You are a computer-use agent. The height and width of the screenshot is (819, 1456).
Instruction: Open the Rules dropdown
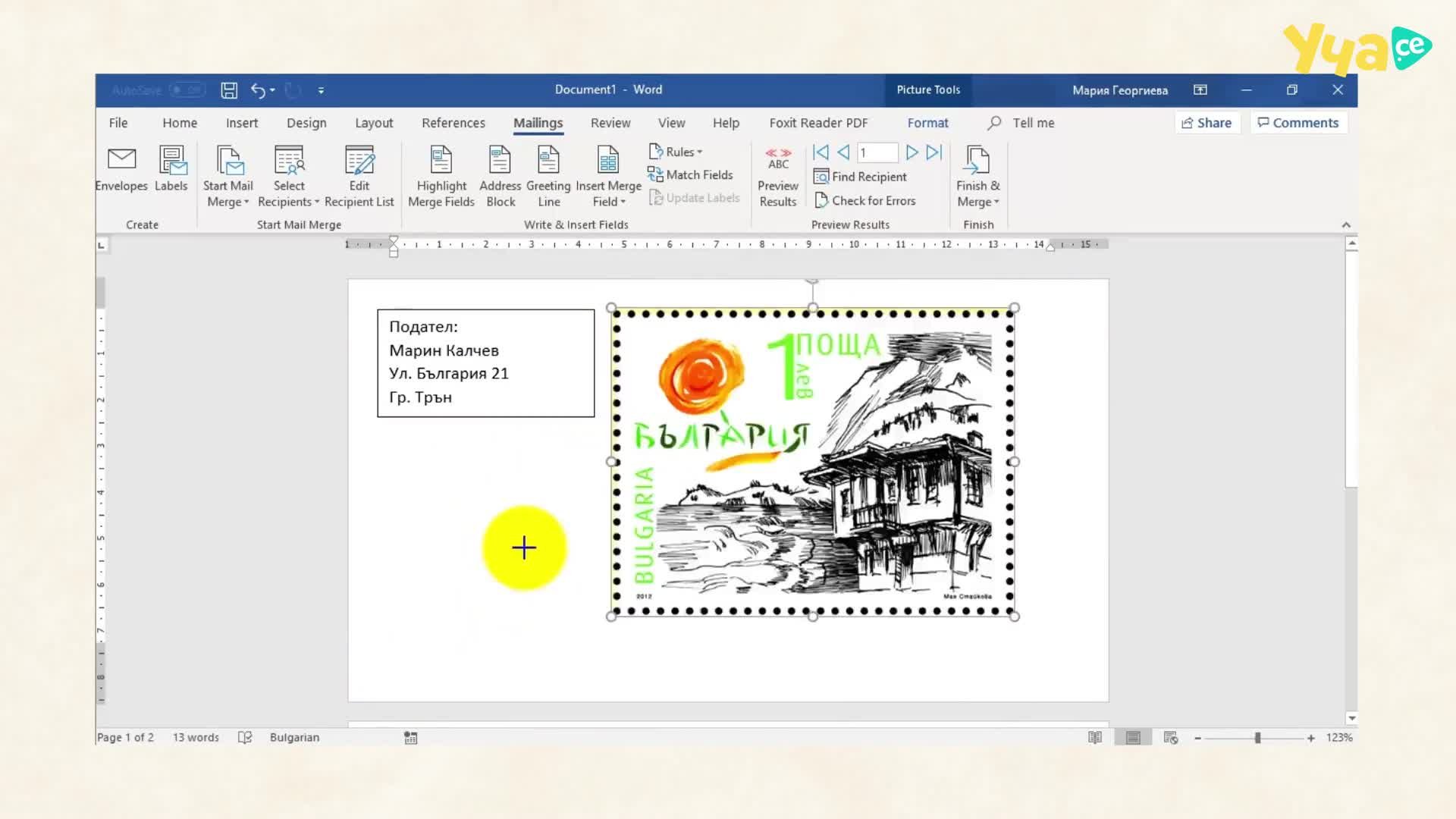676,152
